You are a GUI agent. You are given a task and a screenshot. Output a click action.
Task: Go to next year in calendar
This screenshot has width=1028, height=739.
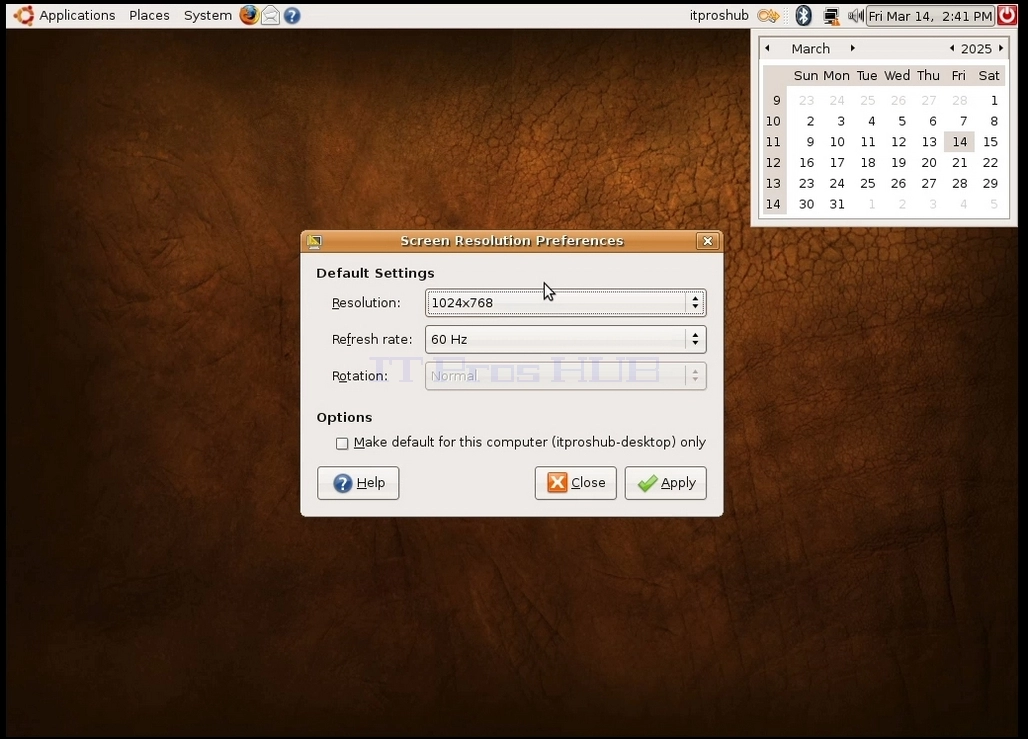click(x=1000, y=48)
